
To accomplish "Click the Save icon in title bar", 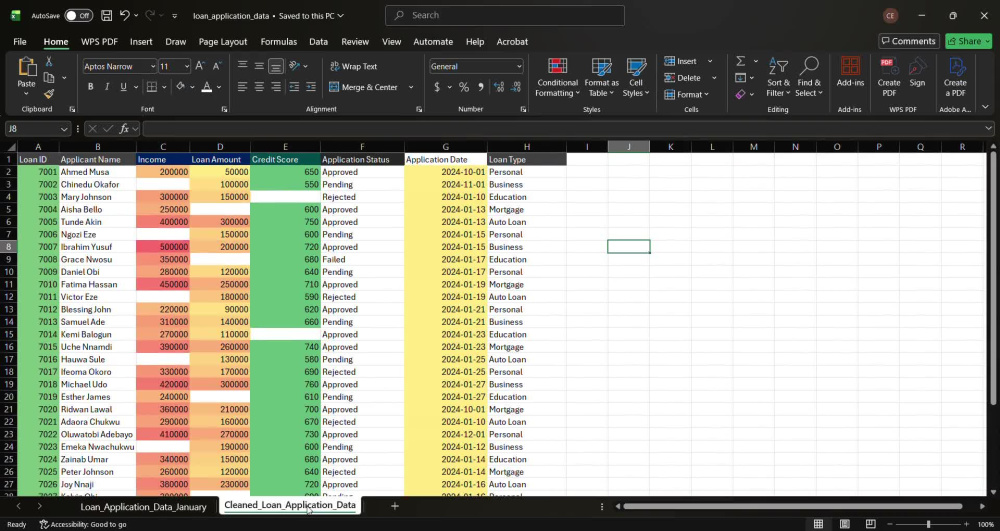I will pyautogui.click(x=107, y=15).
